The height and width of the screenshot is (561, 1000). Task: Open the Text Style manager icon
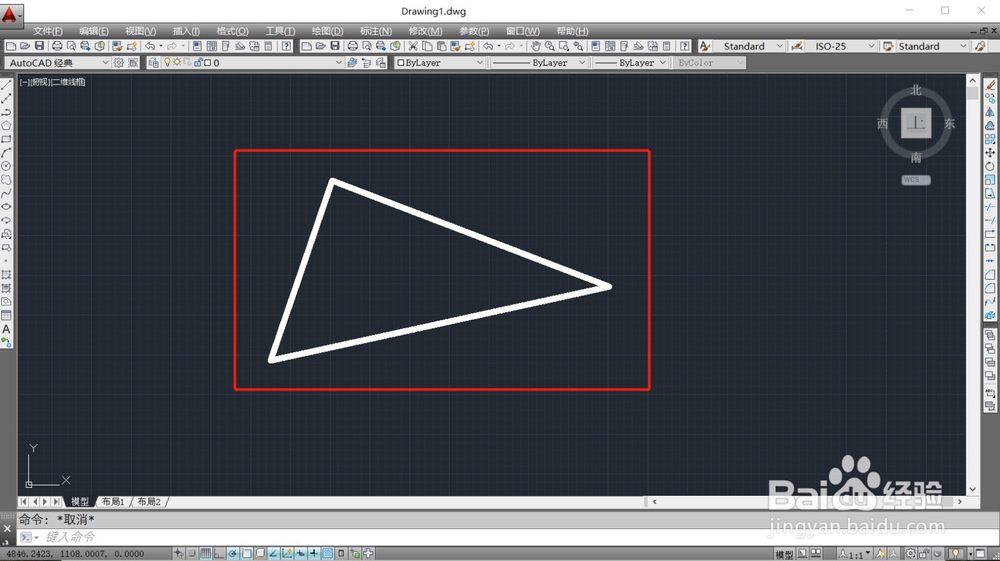[x=705, y=46]
